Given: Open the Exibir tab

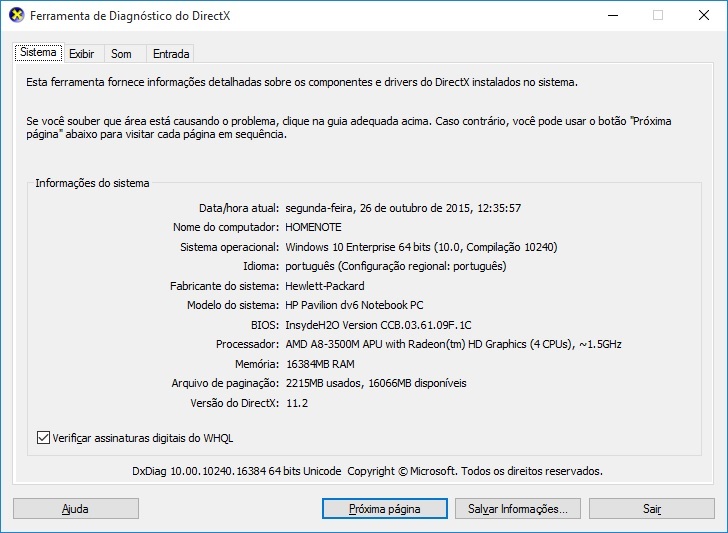Looking at the screenshot, I should 82,54.
